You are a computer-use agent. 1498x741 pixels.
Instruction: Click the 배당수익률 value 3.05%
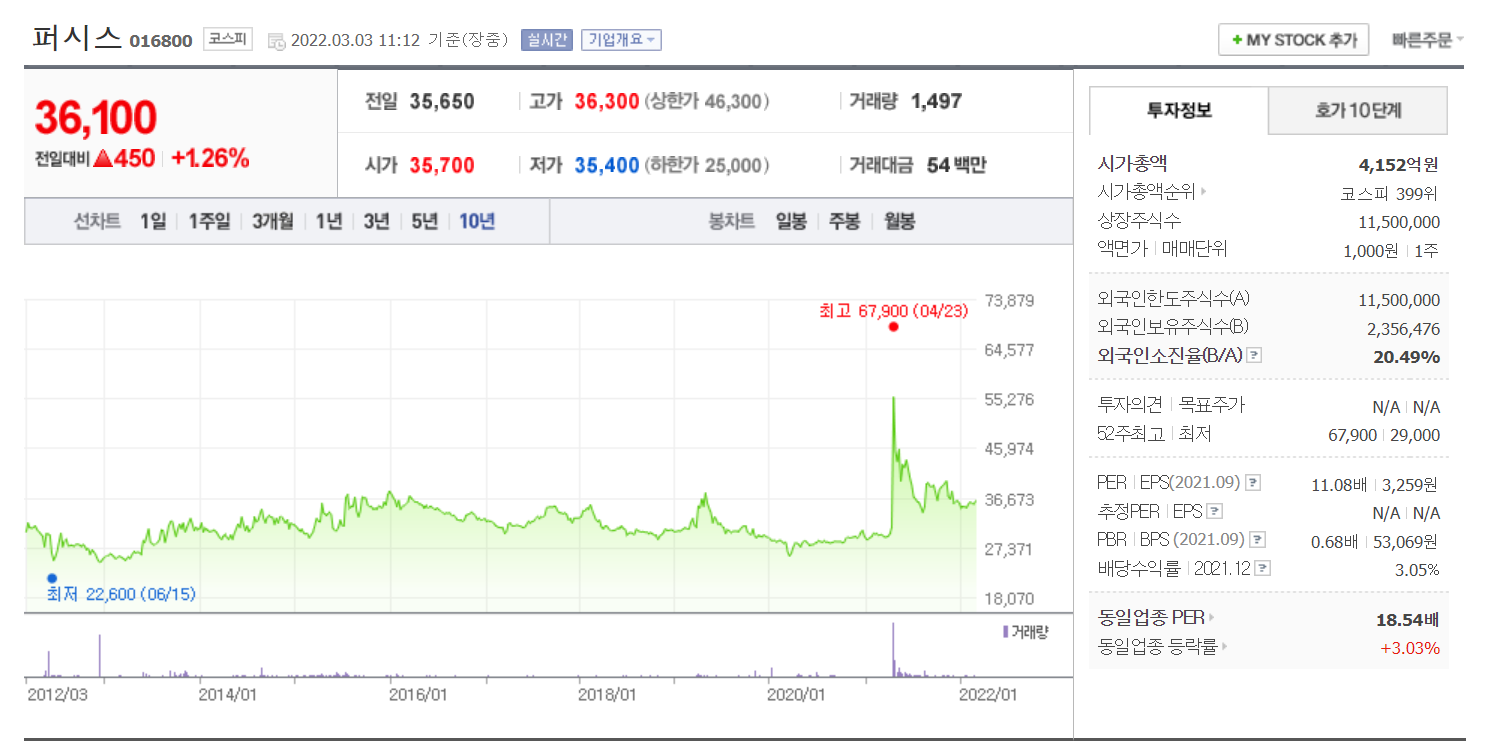click(1416, 570)
